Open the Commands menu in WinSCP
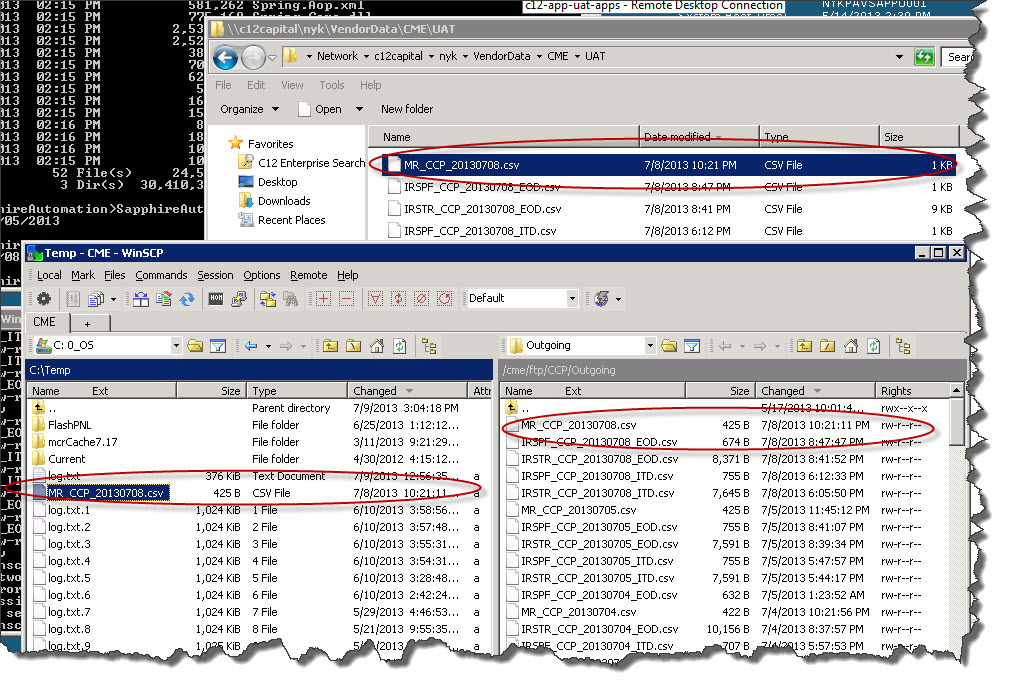The width and height of the screenshot is (1009, 685). tap(161, 275)
